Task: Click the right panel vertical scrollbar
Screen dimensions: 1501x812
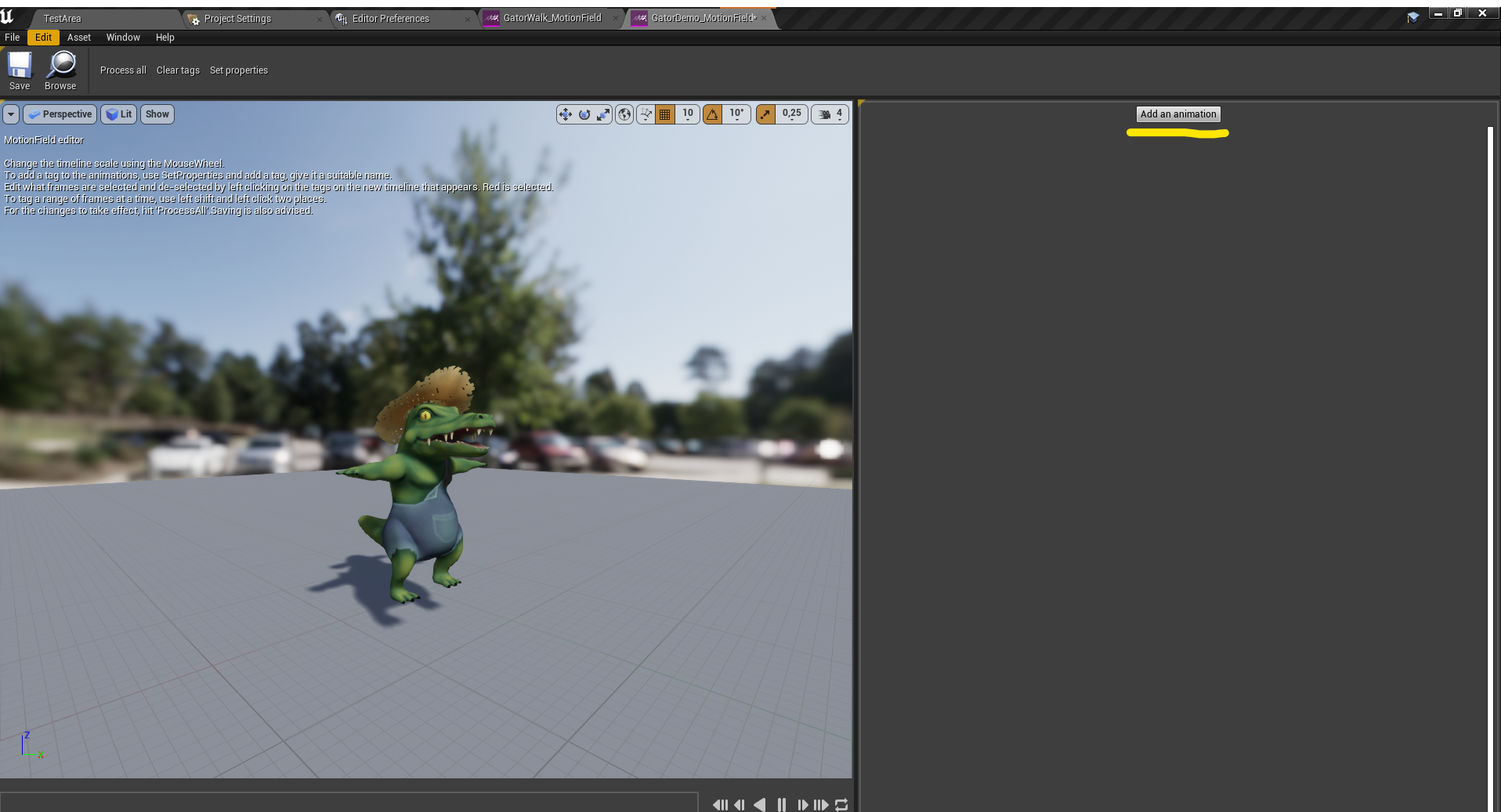Action: point(1490,468)
